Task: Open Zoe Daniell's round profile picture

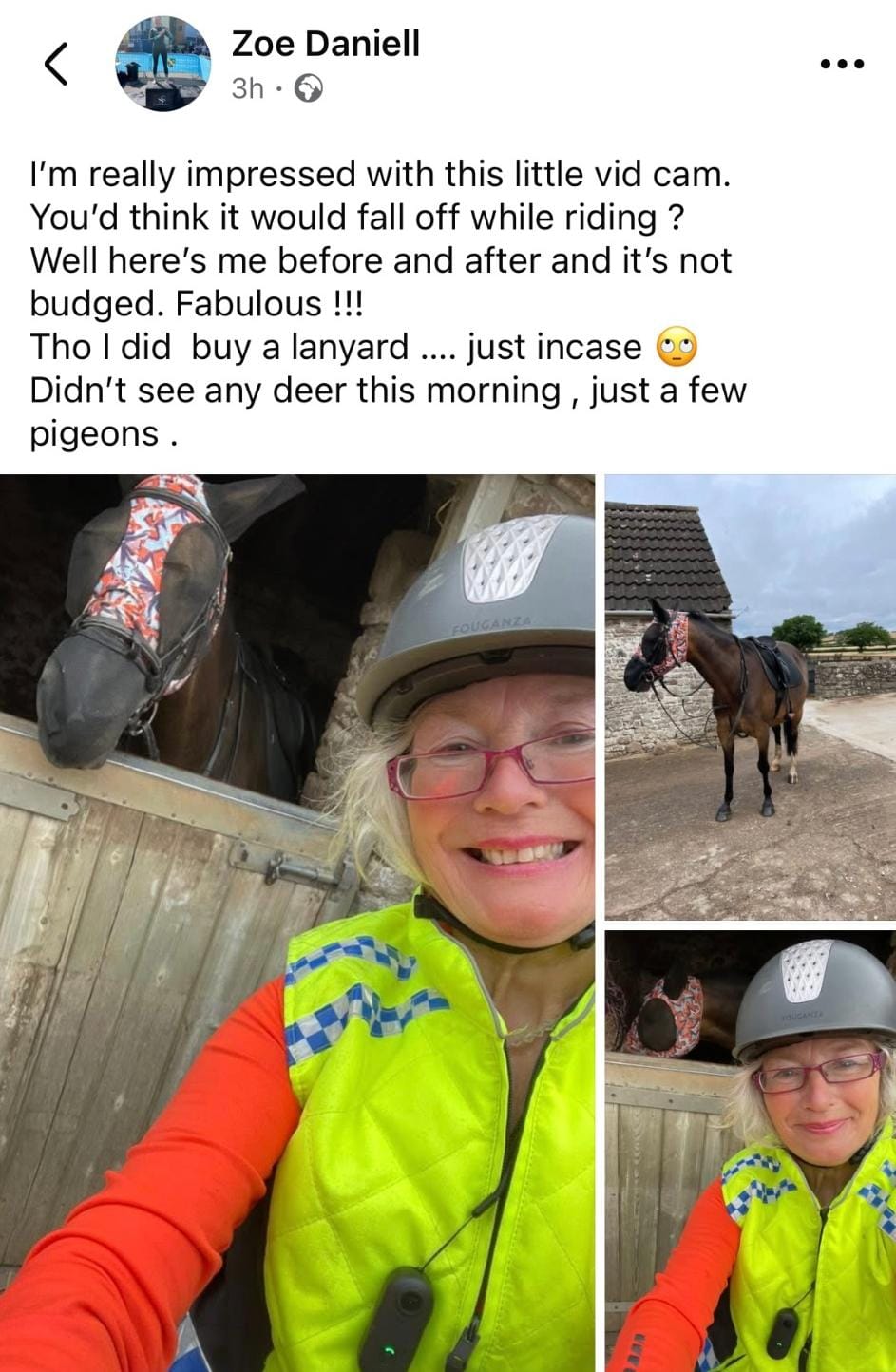Action: pyautogui.click(x=163, y=64)
